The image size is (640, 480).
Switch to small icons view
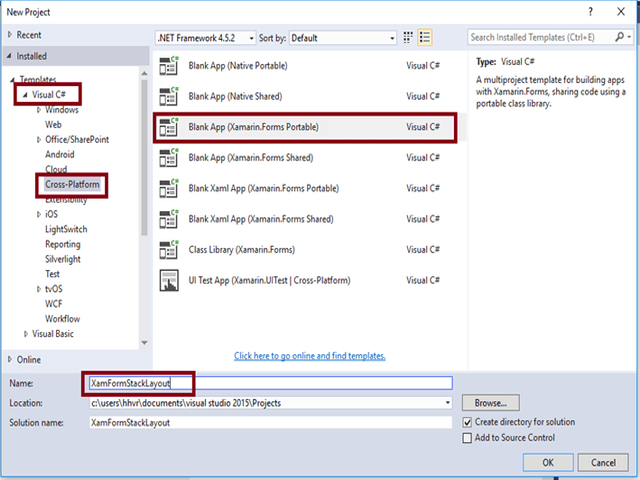pos(408,38)
